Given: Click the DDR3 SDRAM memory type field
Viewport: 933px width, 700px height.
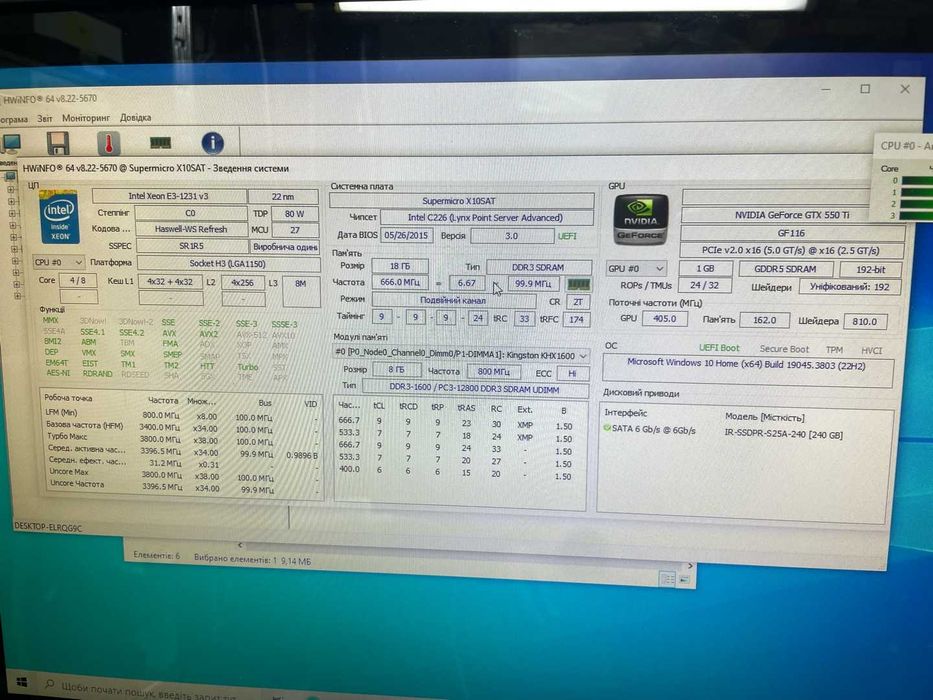Looking at the screenshot, I should [539, 267].
